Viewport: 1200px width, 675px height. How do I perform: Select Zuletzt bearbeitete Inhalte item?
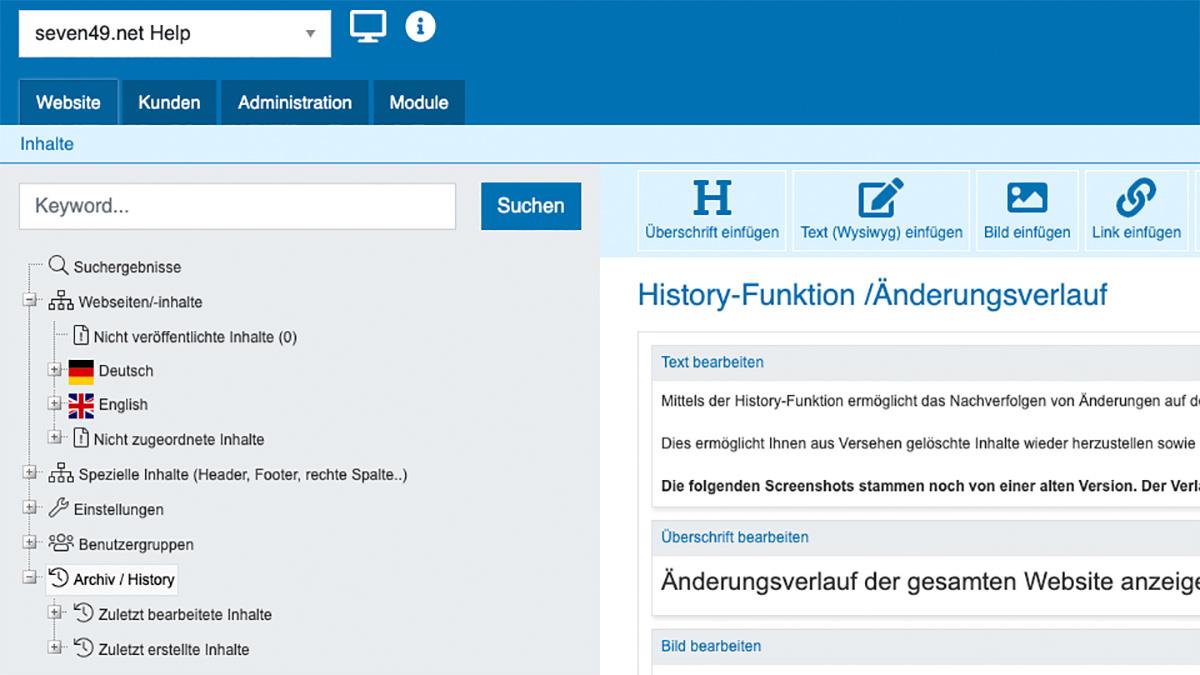pos(184,614)
